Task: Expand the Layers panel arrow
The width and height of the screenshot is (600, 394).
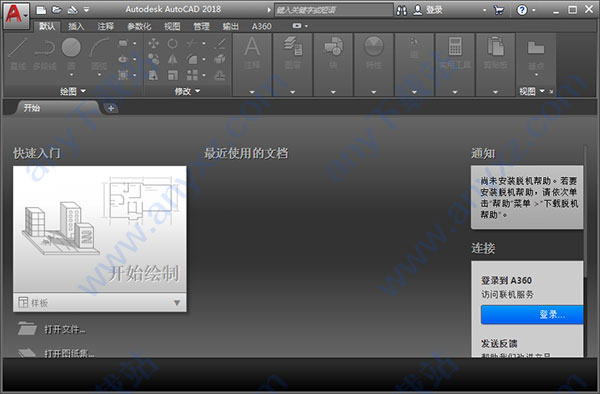Action: (x=293, y=92)
